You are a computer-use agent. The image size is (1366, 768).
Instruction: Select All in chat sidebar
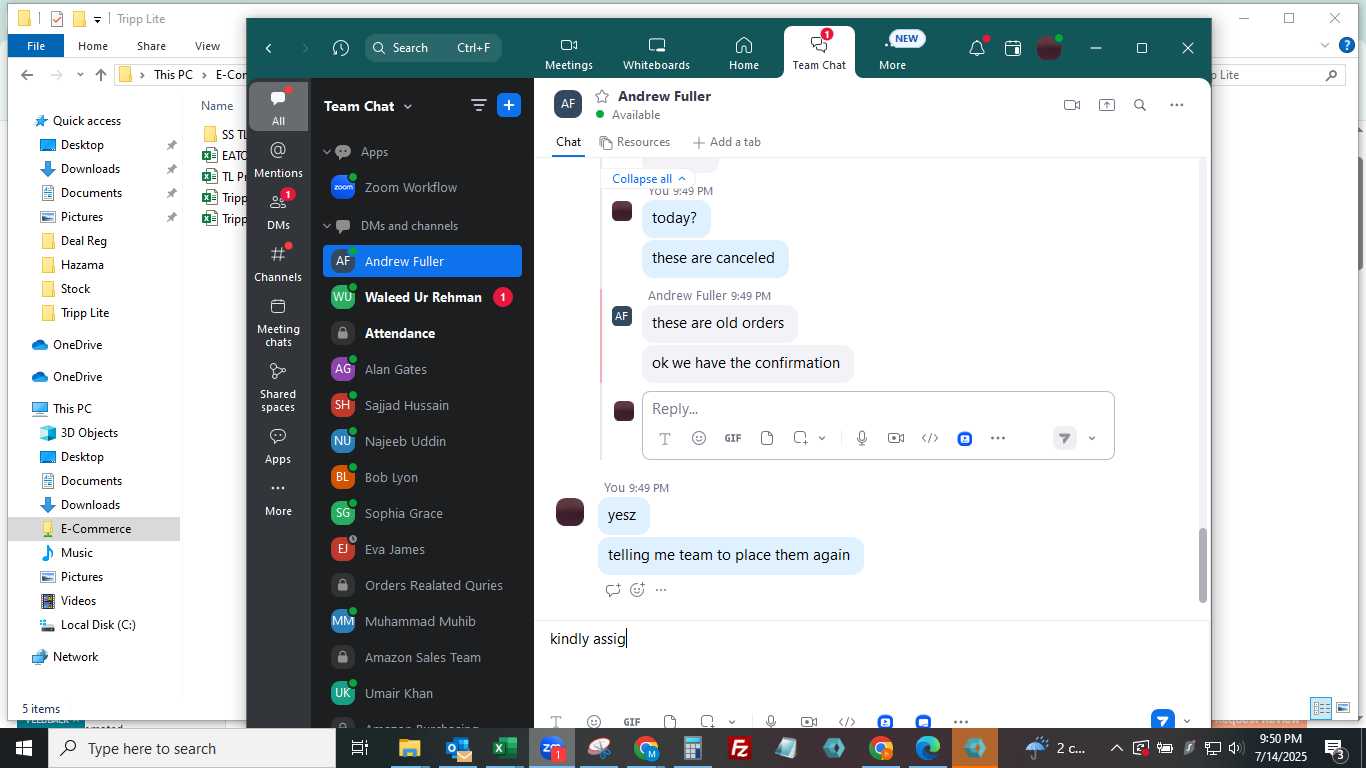tap(278, 107)
